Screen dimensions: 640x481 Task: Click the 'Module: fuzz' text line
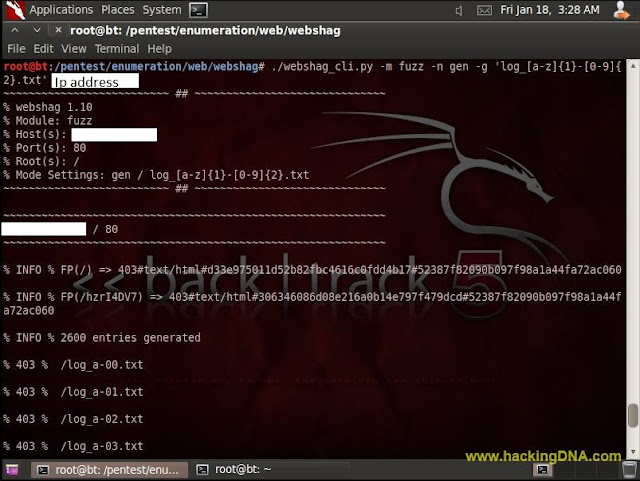47,120
